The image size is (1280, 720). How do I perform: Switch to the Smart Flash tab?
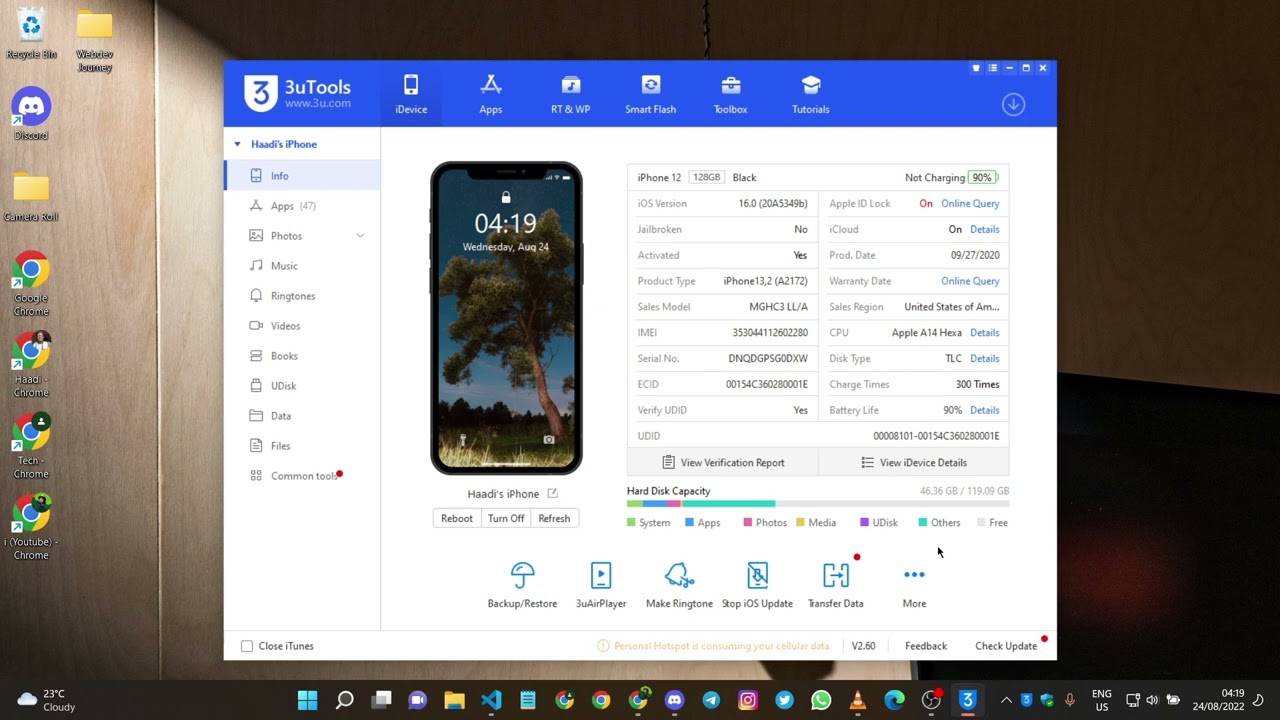[651, 94]
